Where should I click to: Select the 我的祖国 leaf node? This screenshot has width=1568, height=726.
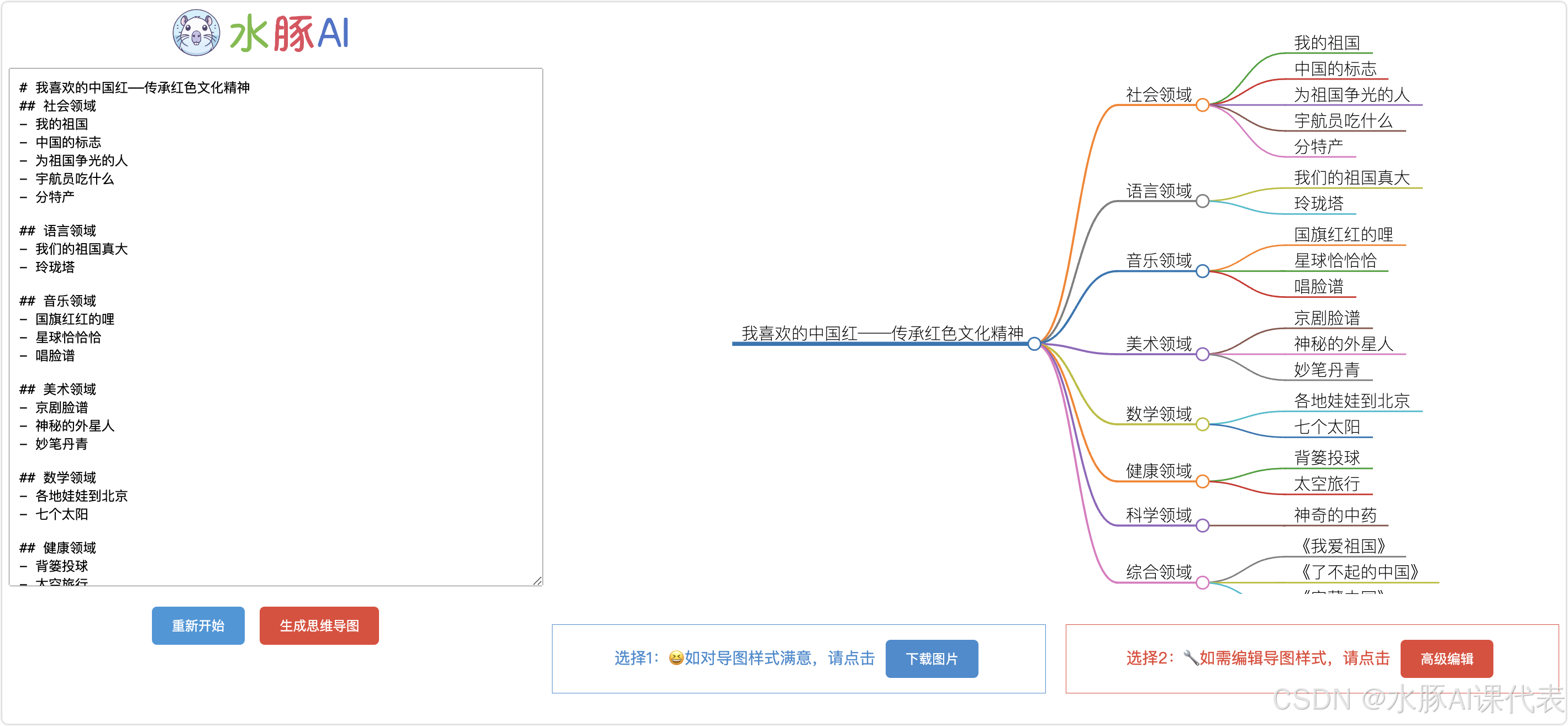[1327, 43]
